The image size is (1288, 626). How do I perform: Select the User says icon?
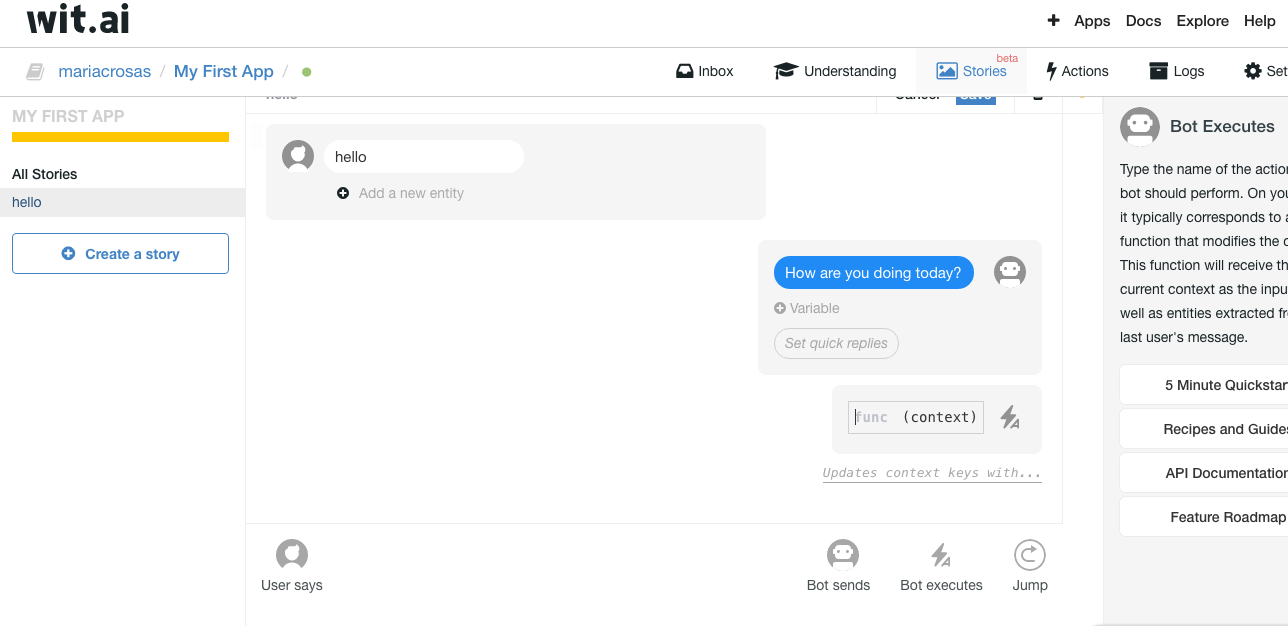(291, 556)
